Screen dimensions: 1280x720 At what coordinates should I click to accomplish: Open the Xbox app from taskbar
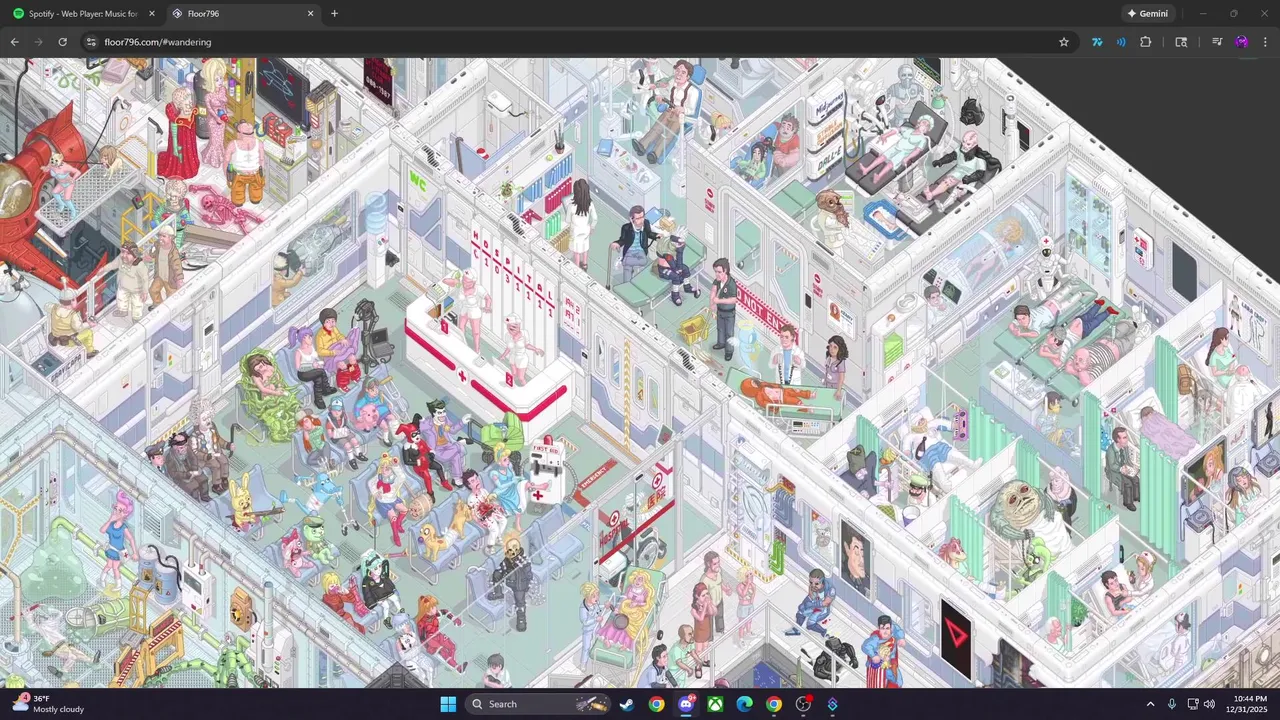715,704
